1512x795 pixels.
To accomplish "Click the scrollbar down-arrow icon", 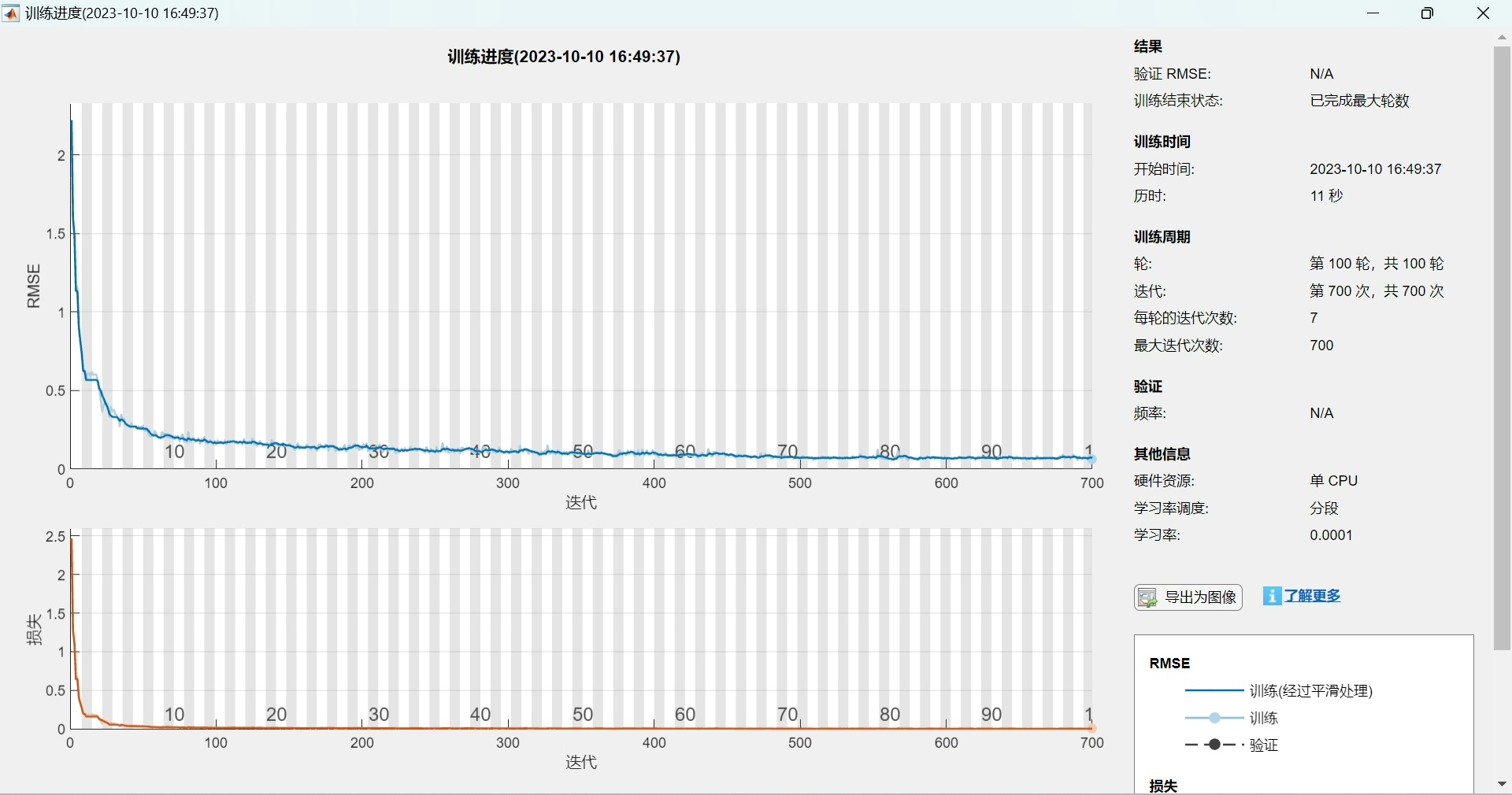I will point(1503,783).
